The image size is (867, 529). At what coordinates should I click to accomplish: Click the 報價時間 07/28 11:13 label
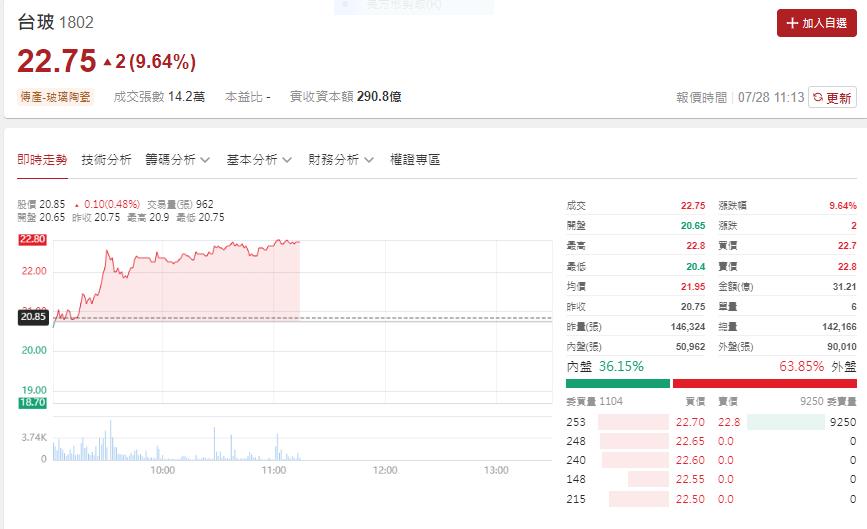[740, 97]
